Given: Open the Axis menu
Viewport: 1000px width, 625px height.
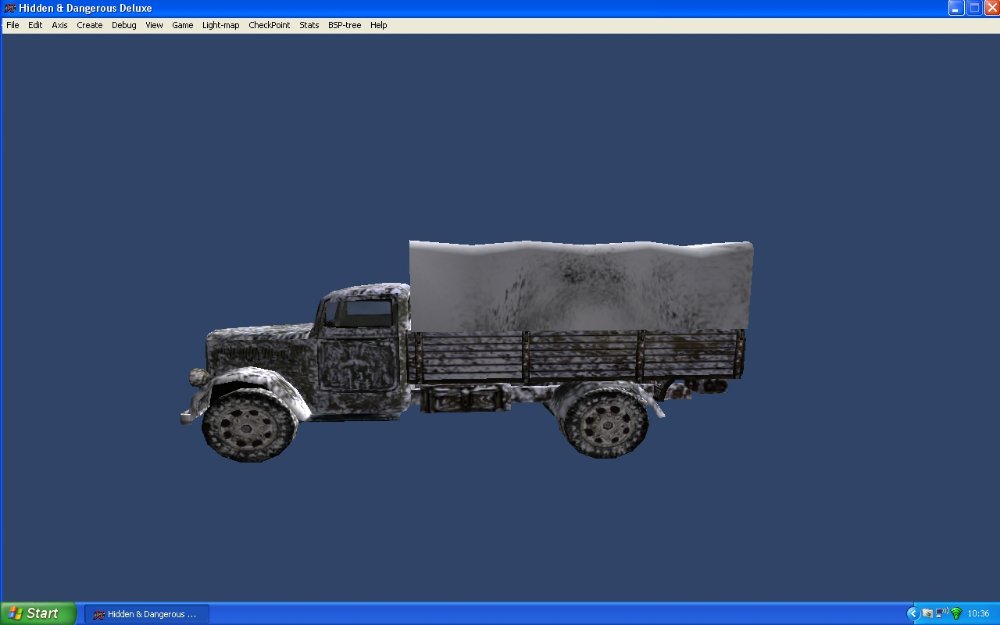Looking at the screenshot, I should point(59,25).
